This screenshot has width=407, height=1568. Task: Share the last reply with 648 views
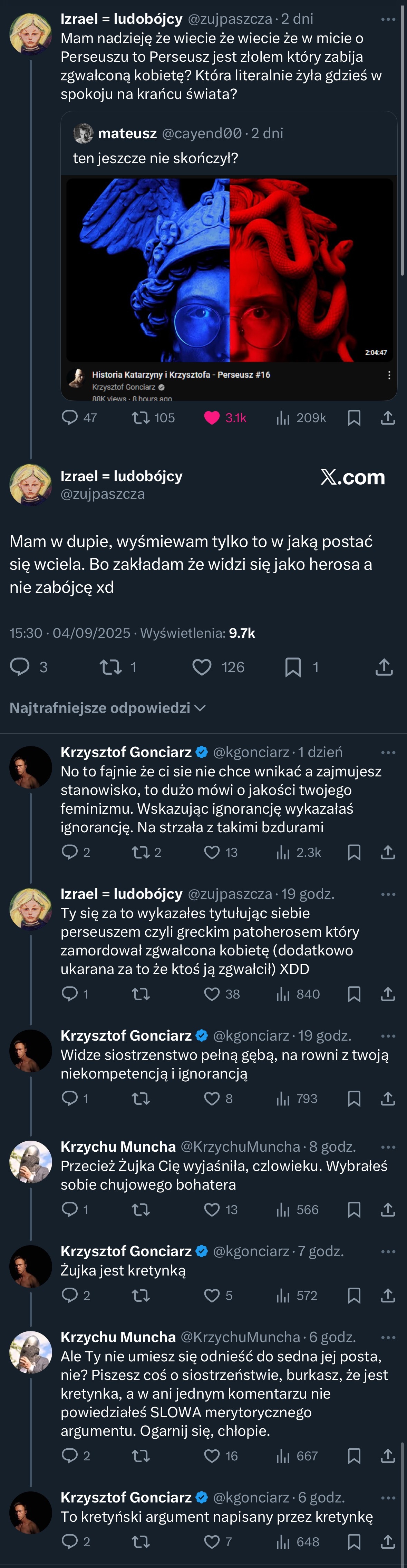pos(388,1541)
